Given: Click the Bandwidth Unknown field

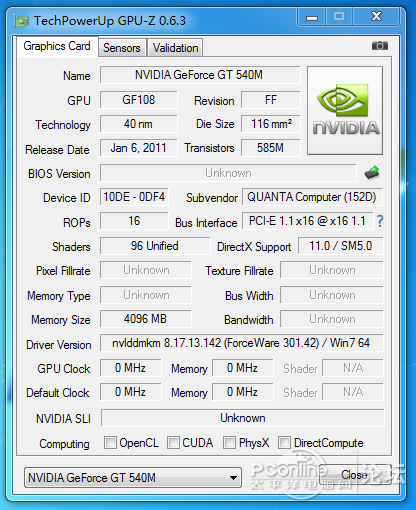Looking at the screenshot, I should tap(332, 319).
